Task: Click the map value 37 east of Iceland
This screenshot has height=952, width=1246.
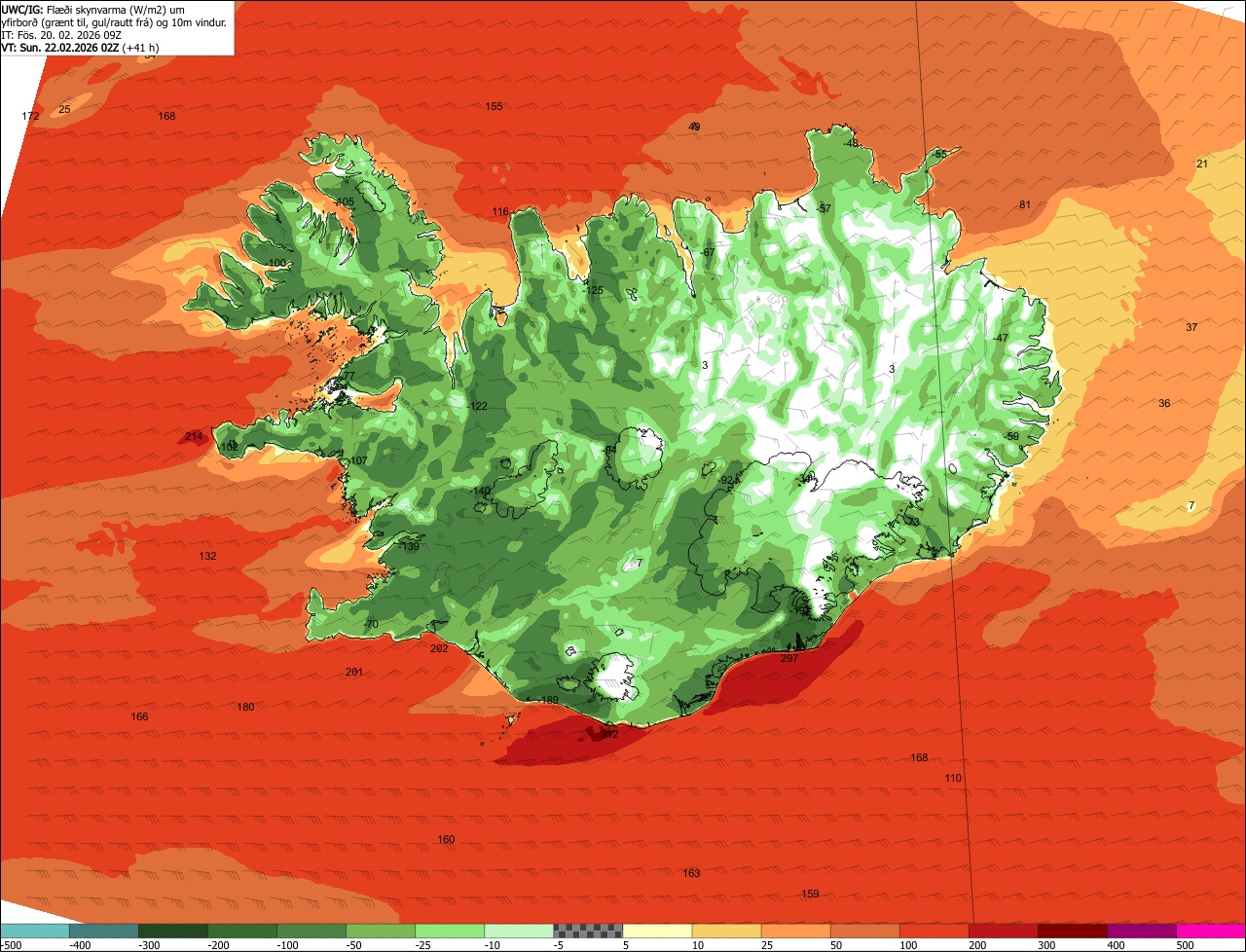Action: pyautogui.click(x=1191, y=327)
